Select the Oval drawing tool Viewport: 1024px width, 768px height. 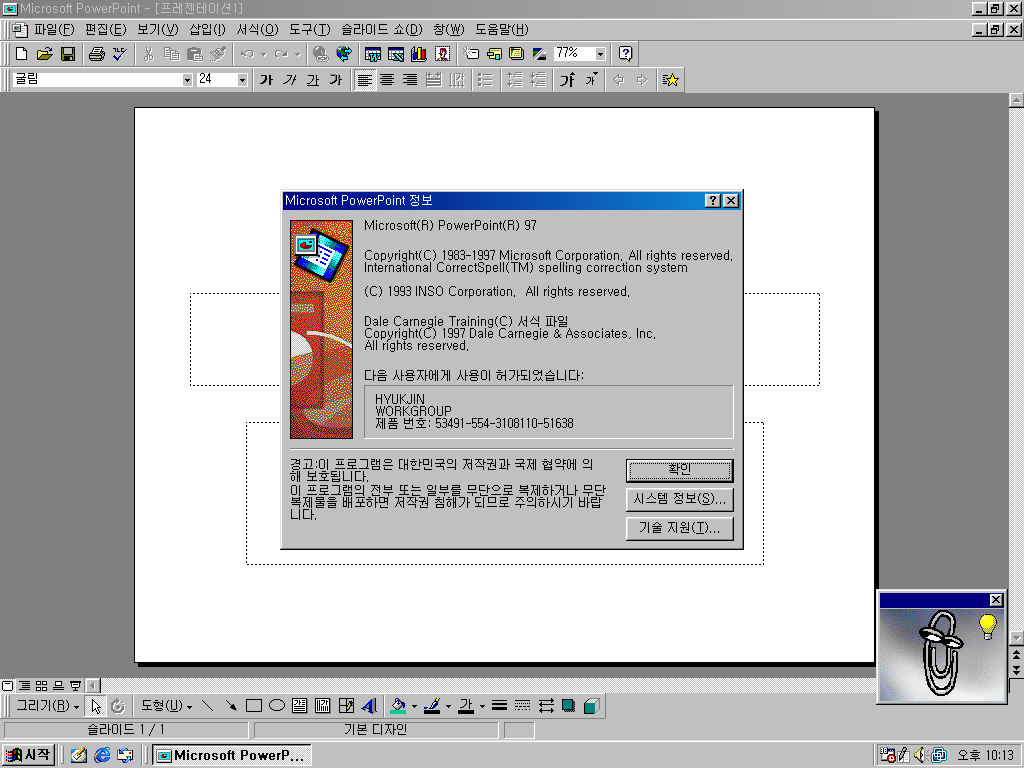click(x=277, y=706)
